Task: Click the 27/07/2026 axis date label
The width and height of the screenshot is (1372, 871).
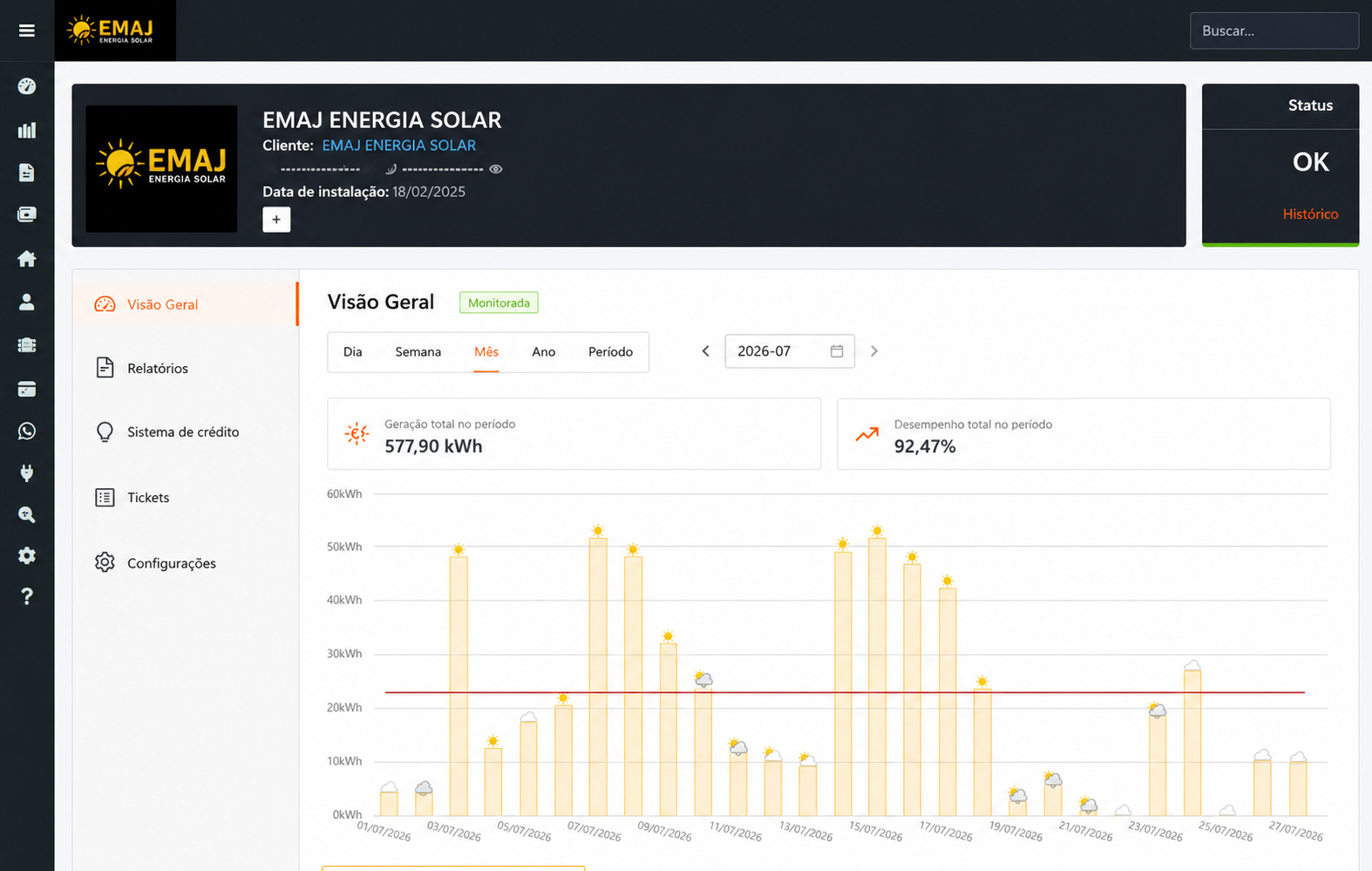Action: click(1296, 831)
